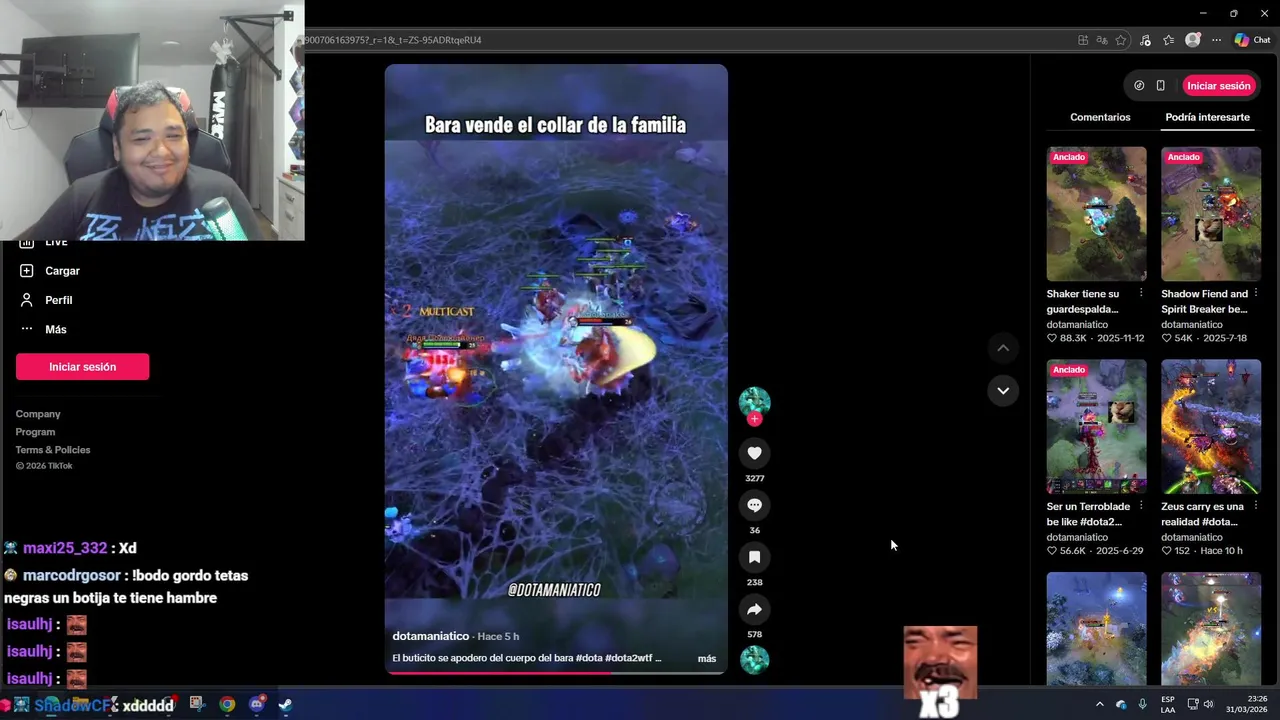This screenshot has width=1280, height=720.
Task: Follow creator with red plus badge
Action: coord(754,419)
